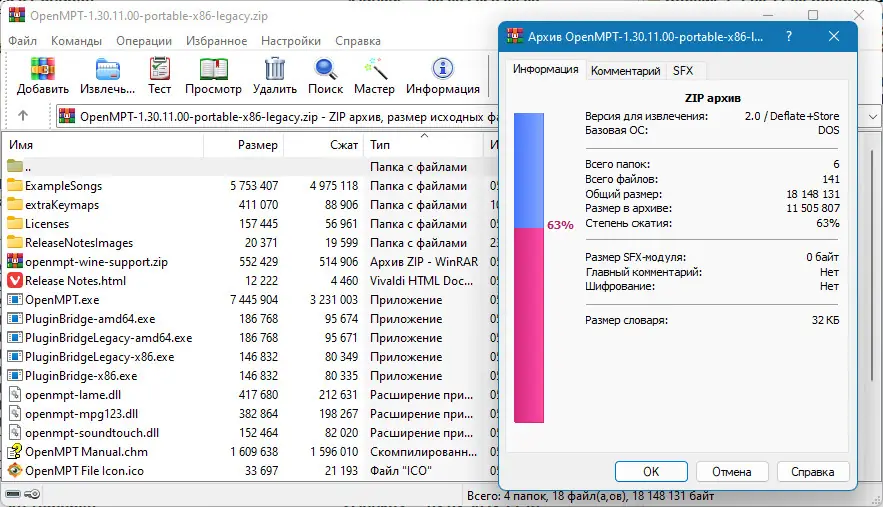This screenshot has height=507, width=883.
Task: Click the Добавить (Add) toolbar icon
Action: coord(42,69)
